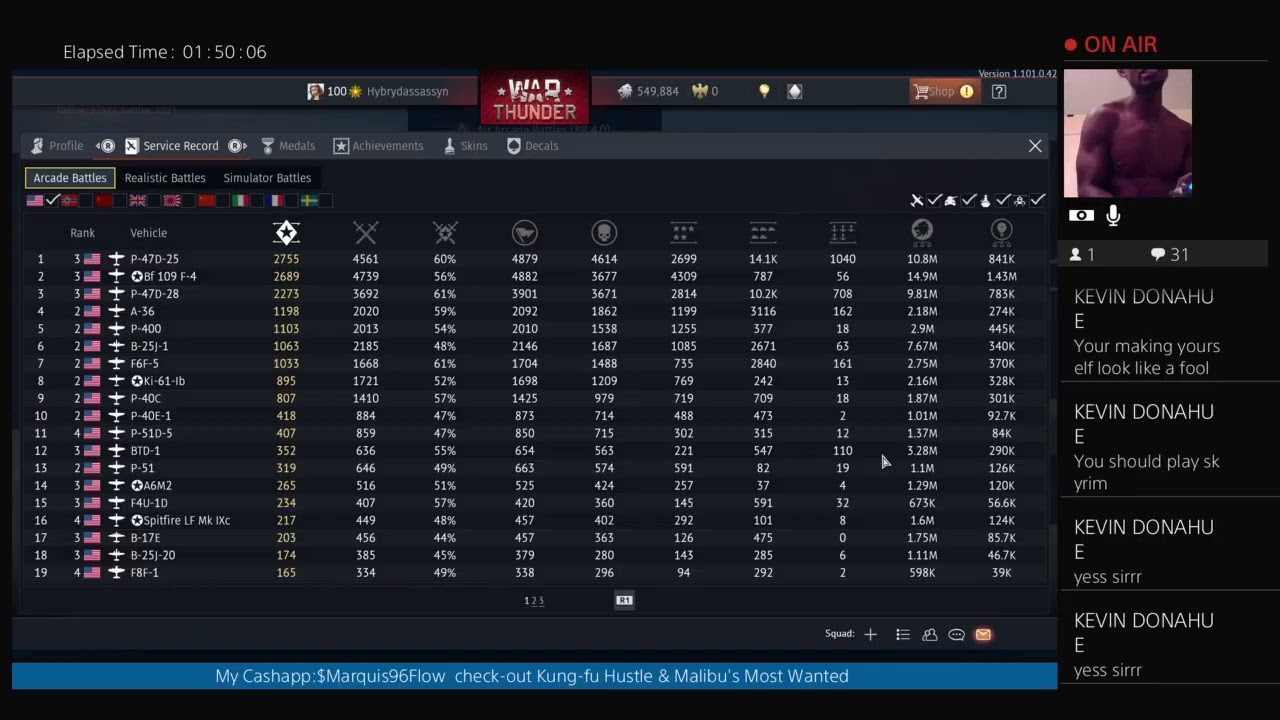The height and width of the screenshot is (720, 1280).
Task: Toggle the aircraft type filter checkbox
Action: click(934, 200)
